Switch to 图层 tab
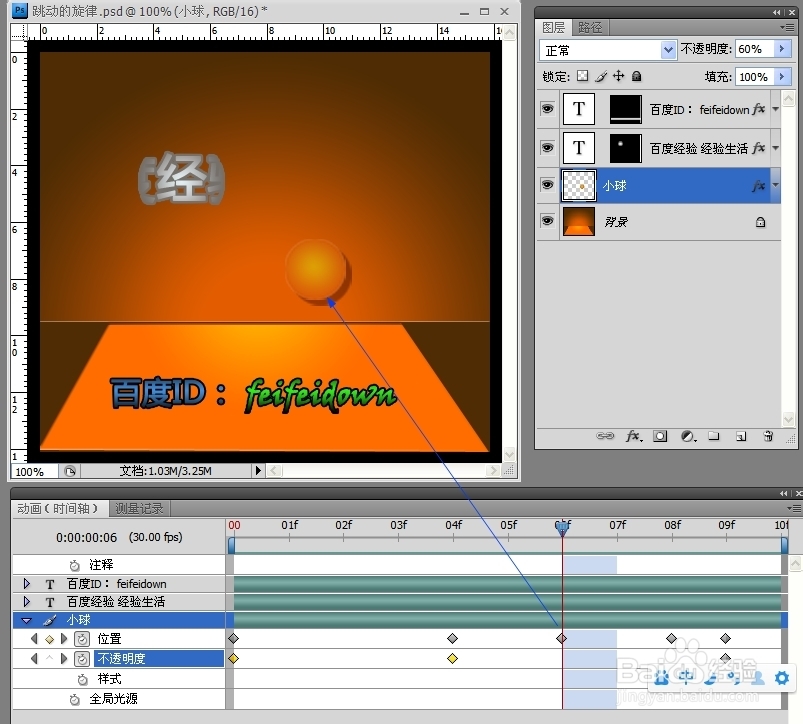 click(x=554, y=27)
